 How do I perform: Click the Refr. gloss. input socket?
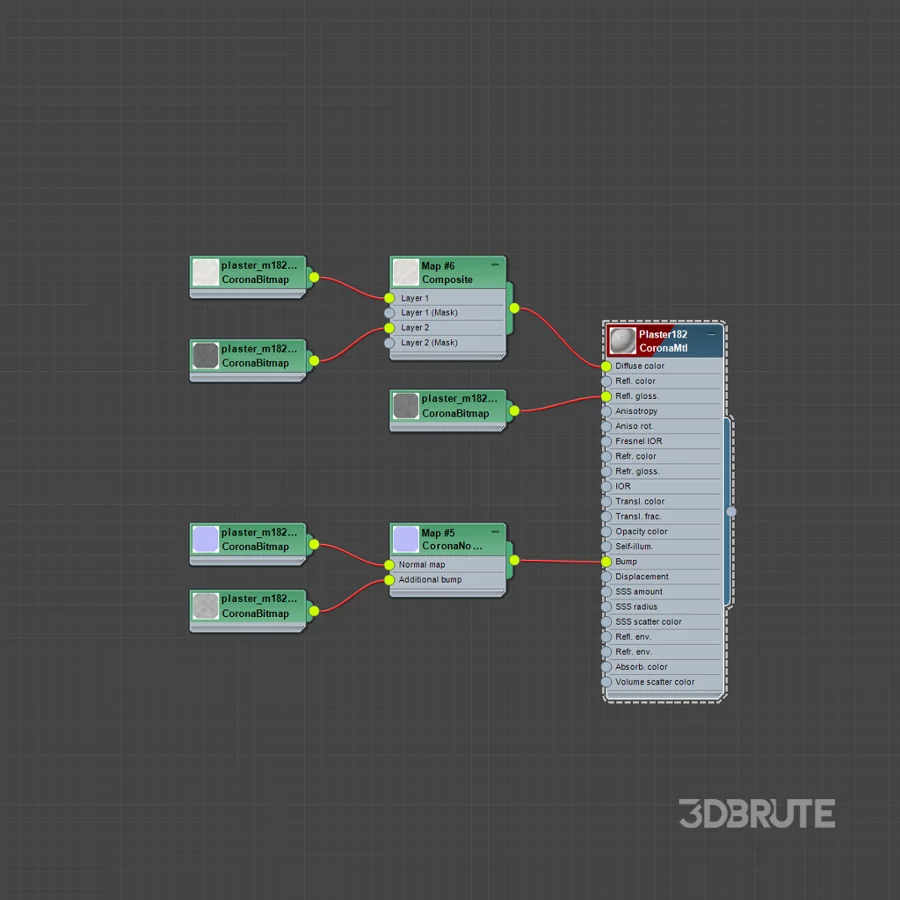point(607,471)
